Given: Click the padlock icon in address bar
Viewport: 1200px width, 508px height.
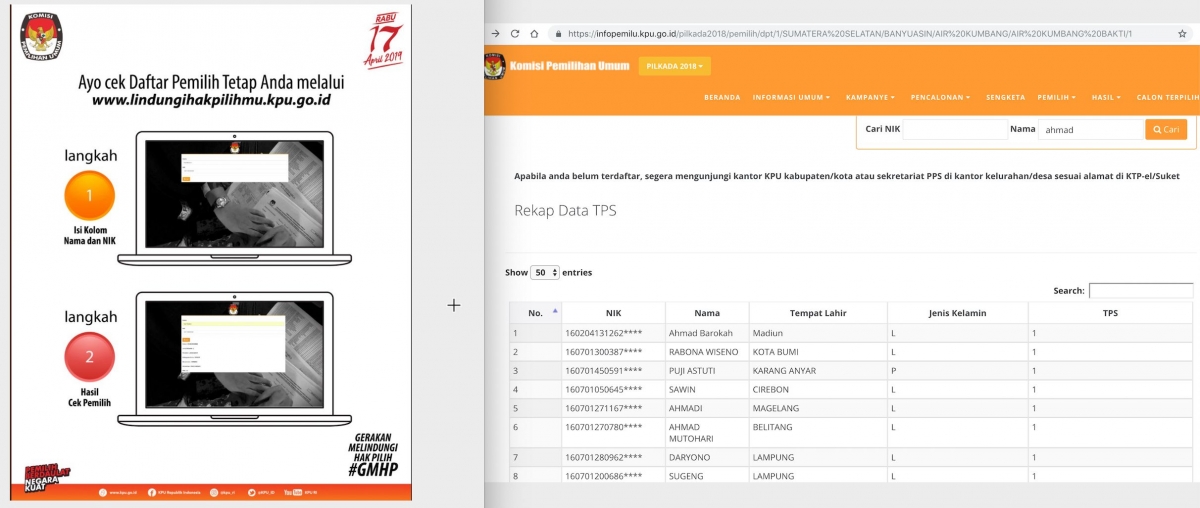Looking at the screenshot, I should tap(558, 33).
